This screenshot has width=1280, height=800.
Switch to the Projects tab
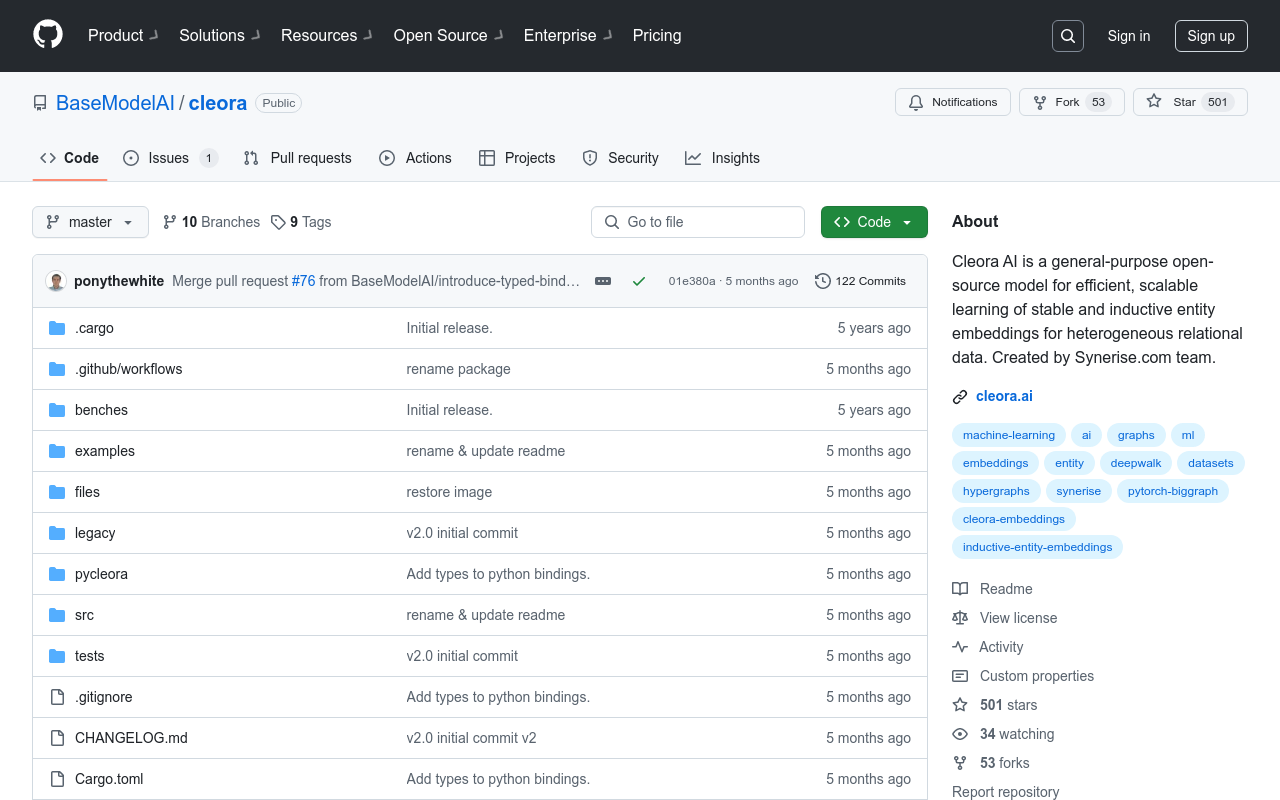(517, 158)
